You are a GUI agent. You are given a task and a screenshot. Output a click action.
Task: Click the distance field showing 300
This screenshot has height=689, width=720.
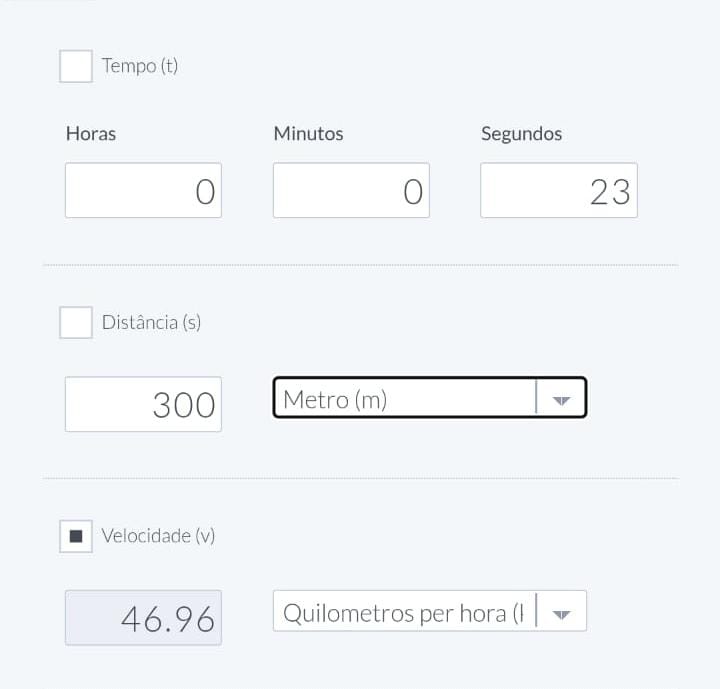coord(143,405)
